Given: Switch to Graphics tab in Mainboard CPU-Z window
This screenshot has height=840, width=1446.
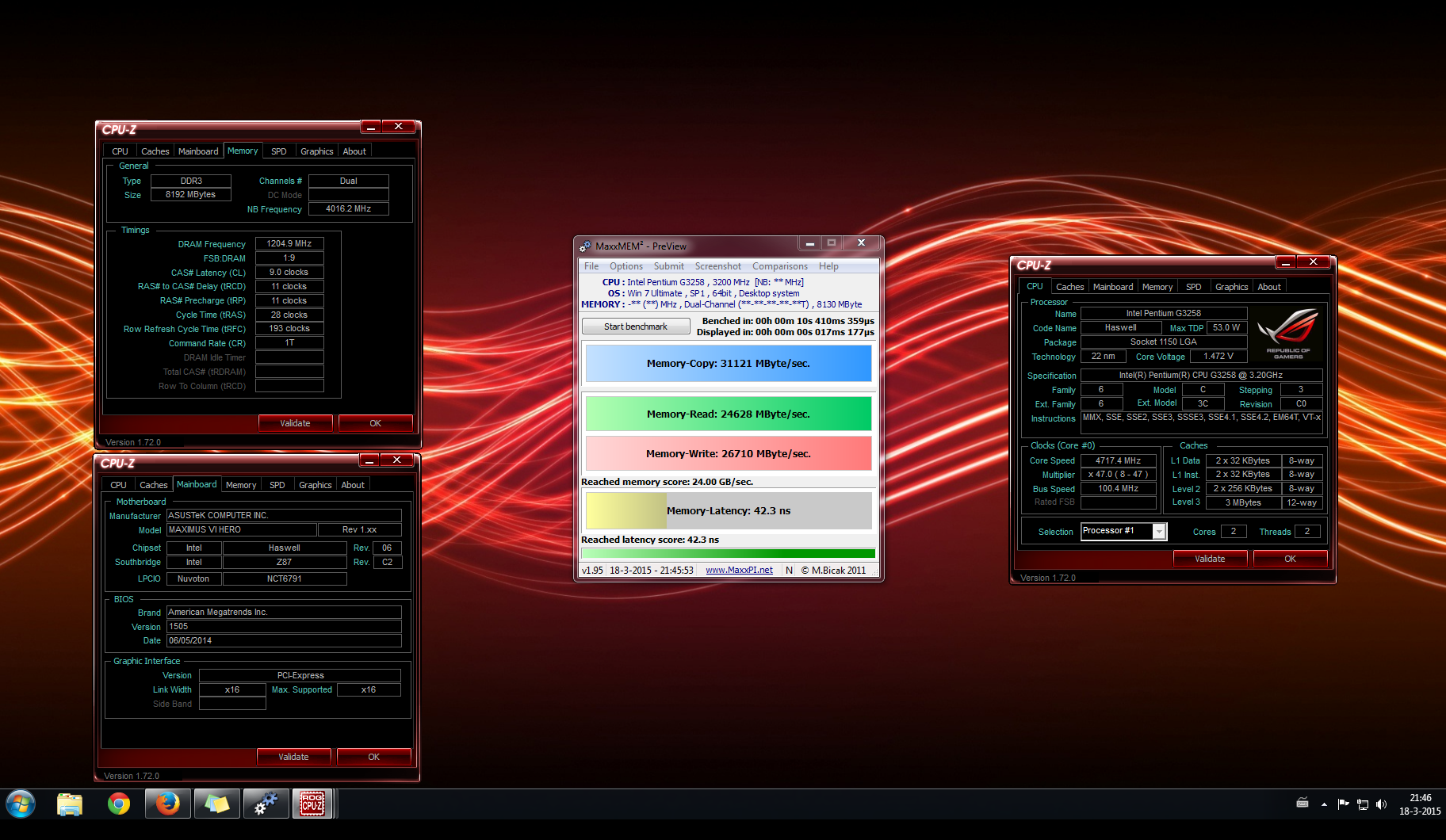Looking at the screenshot, I should click(x=316, y=485).
